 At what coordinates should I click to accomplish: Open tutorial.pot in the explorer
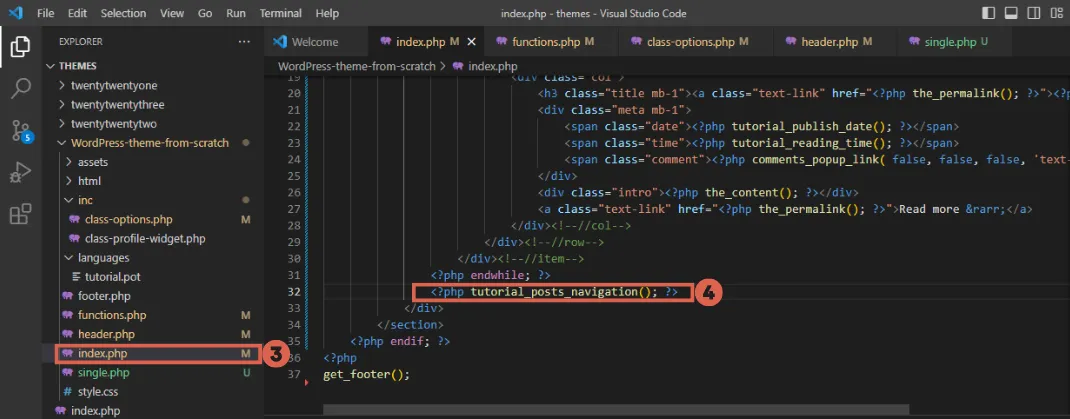113,277
